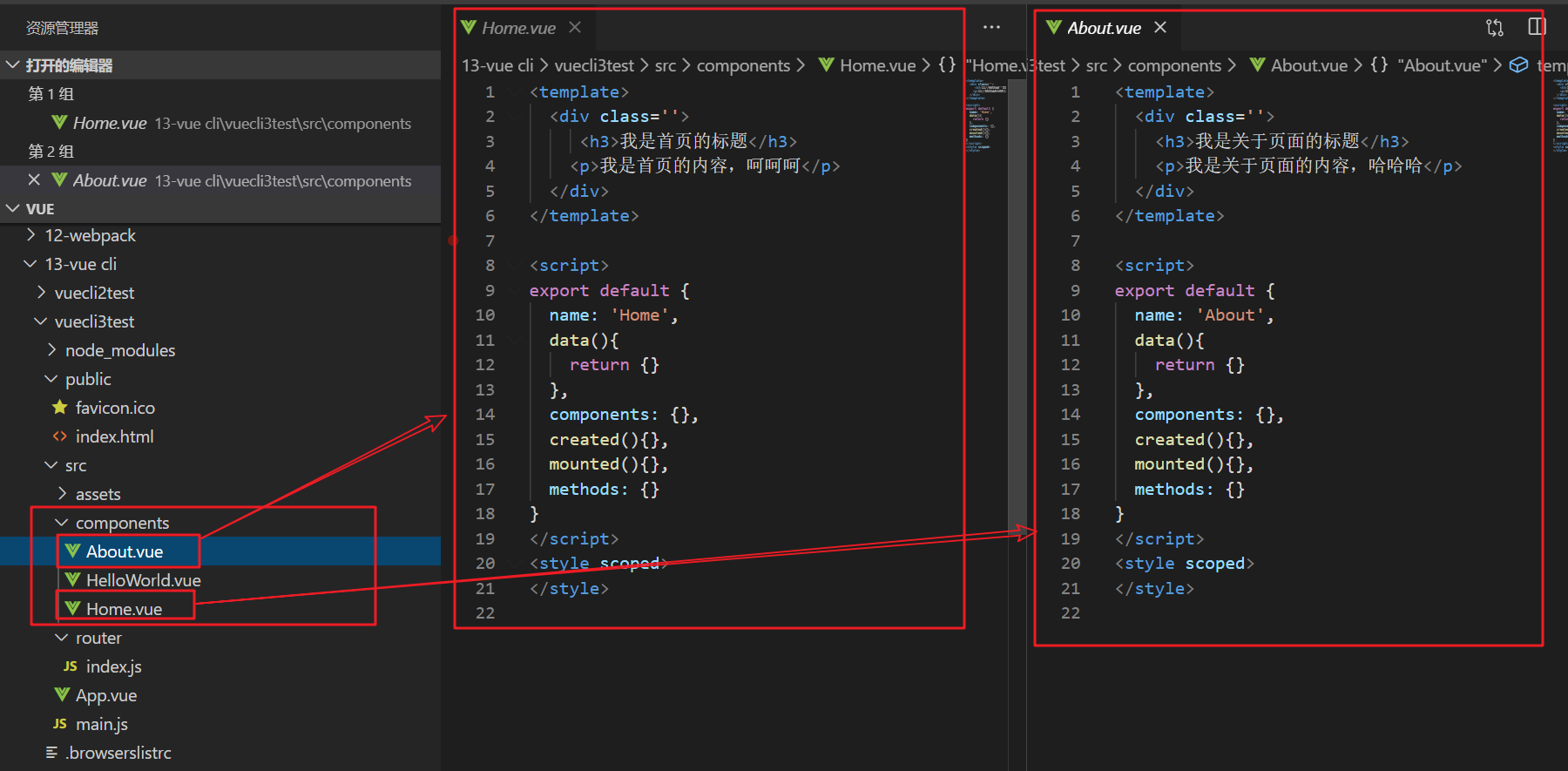The width and height of the screenshot is (1568, 771).
Task: Open index.html via its code-bracket icon
Action: coord(60,436)
